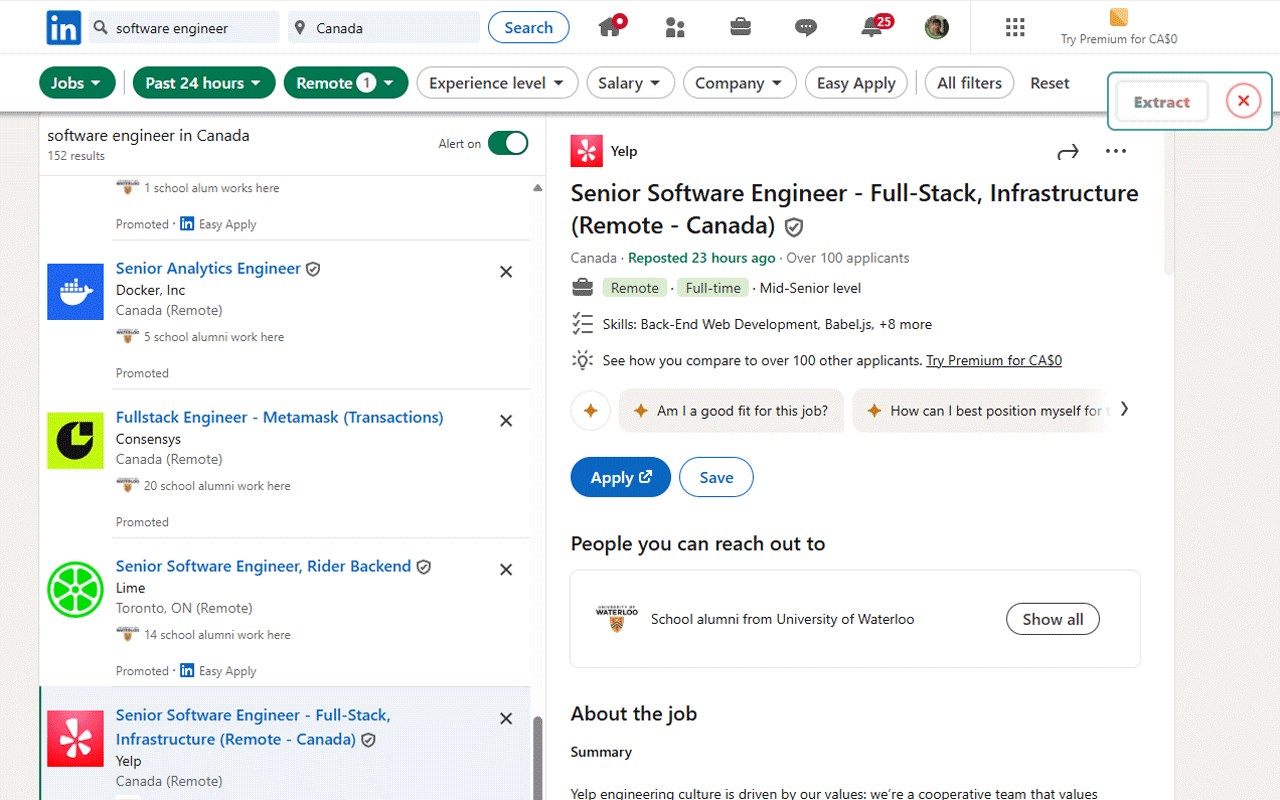Go to Jobs briefcase icon
The height and width of the screenshot is (800, 1280).
(740, 27)
